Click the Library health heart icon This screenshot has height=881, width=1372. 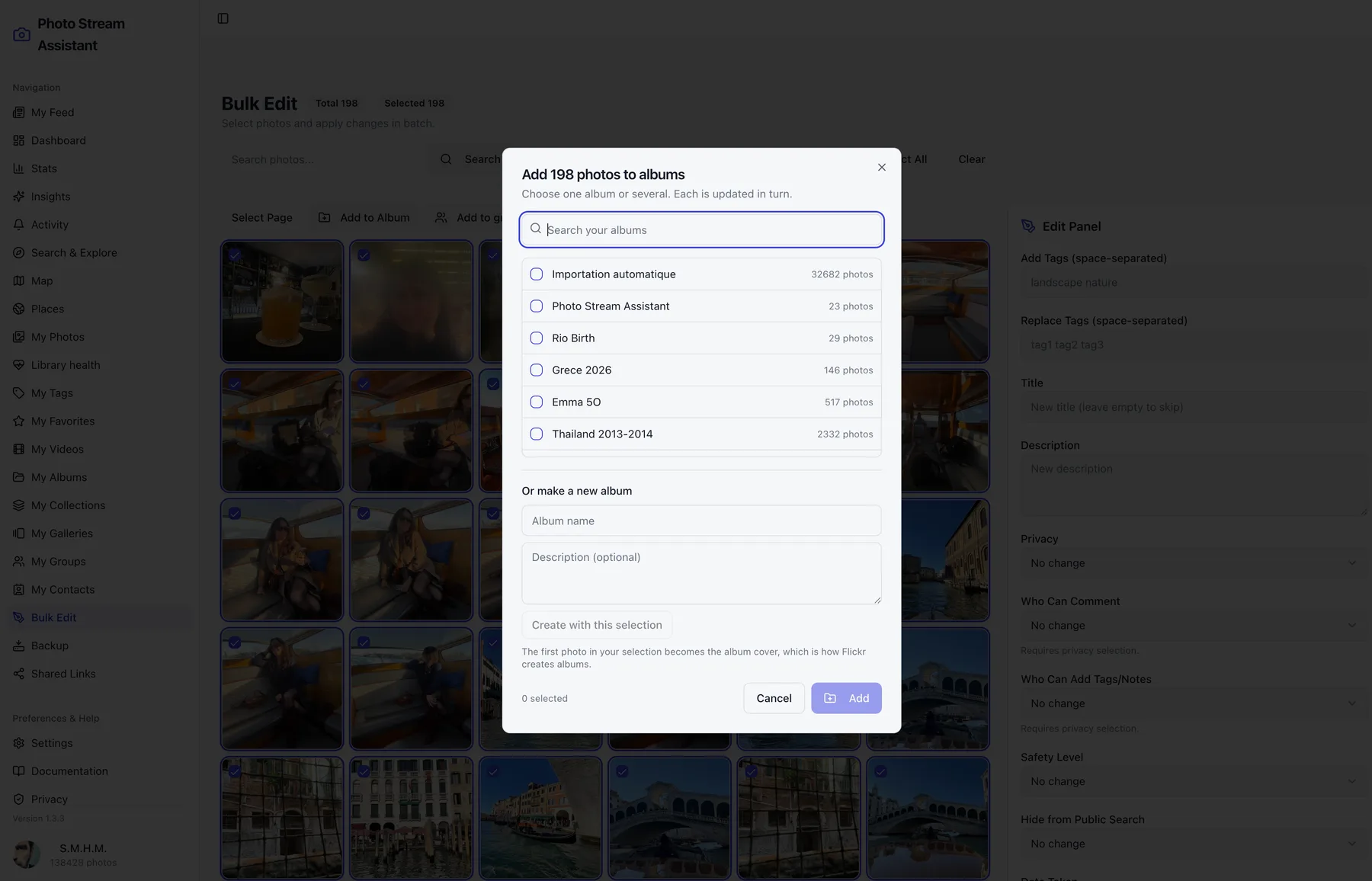click(19, 365)
